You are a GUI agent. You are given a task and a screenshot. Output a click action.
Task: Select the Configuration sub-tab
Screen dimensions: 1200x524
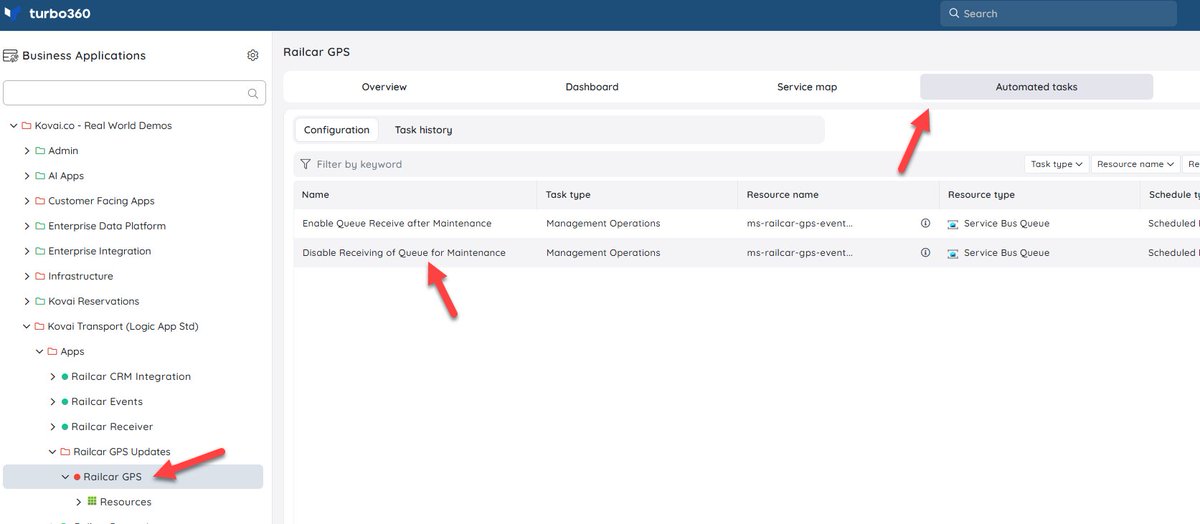[x=337, y=130]
